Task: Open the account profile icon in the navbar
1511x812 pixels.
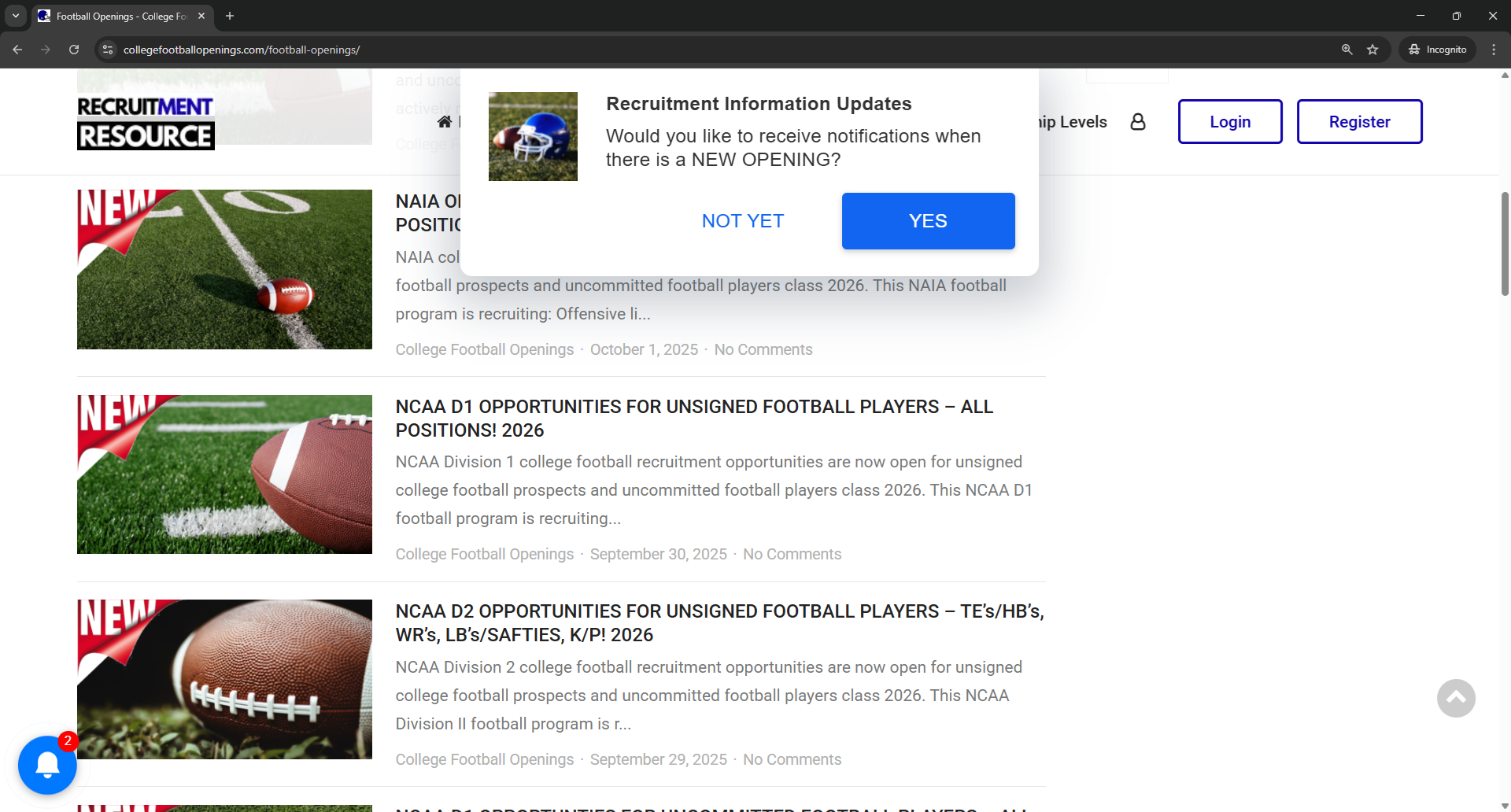Action: coord(1138,121)
